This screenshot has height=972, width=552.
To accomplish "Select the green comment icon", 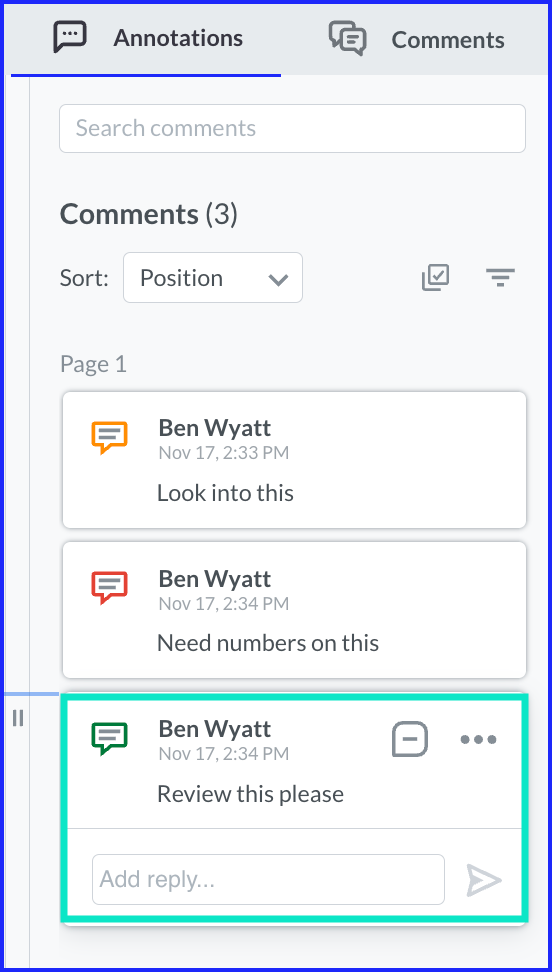I will pos(109,738).
